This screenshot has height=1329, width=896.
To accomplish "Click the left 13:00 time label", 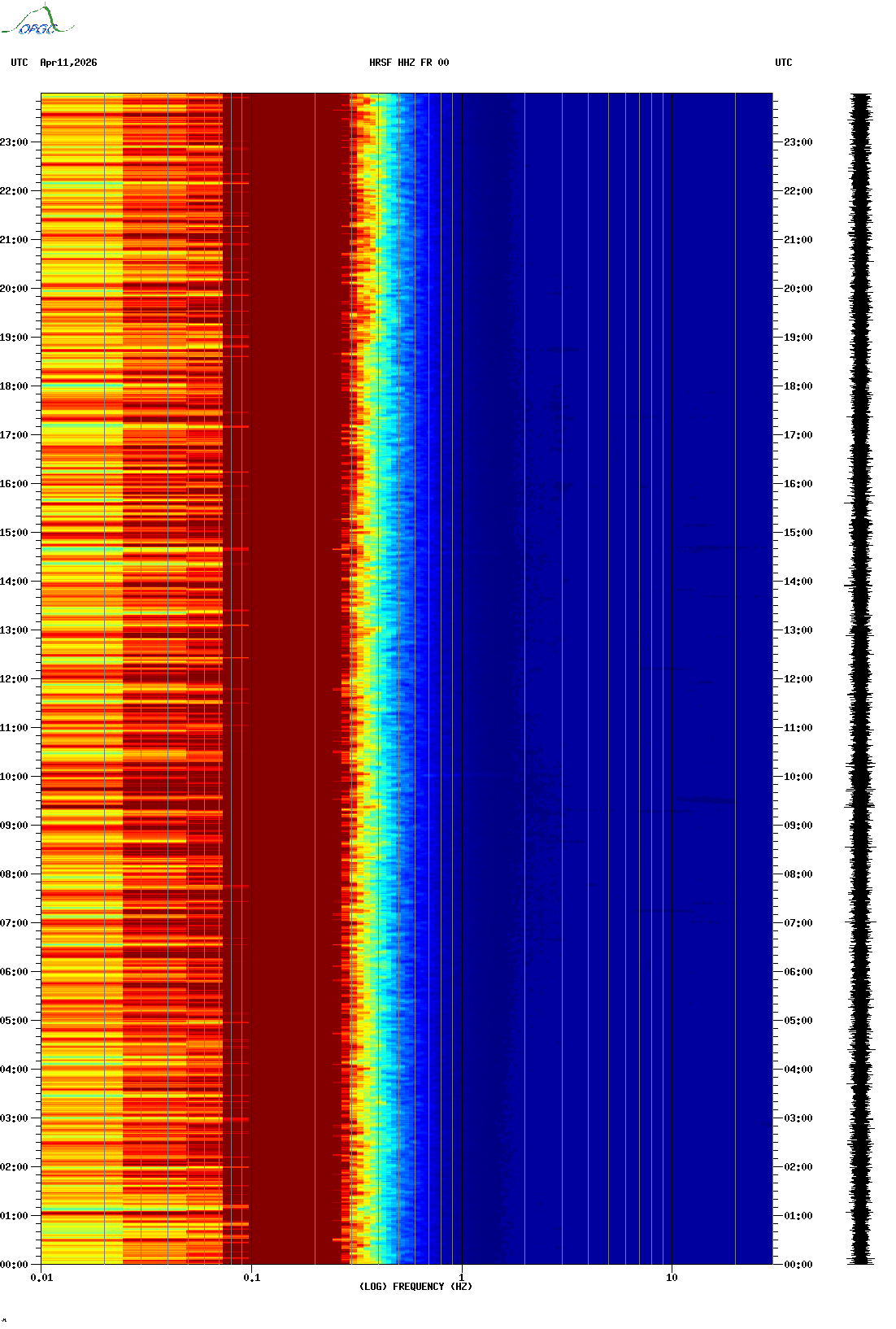I will (x=14, y=630).
